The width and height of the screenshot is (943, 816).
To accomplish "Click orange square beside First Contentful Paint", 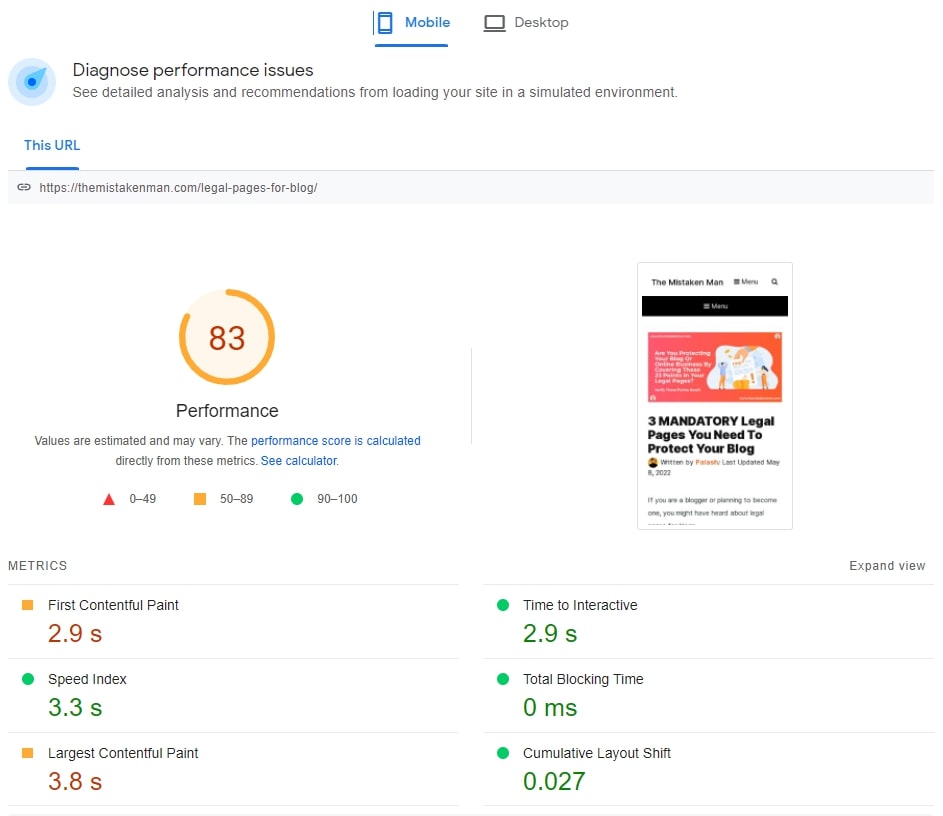I will (x=27, y=605).
